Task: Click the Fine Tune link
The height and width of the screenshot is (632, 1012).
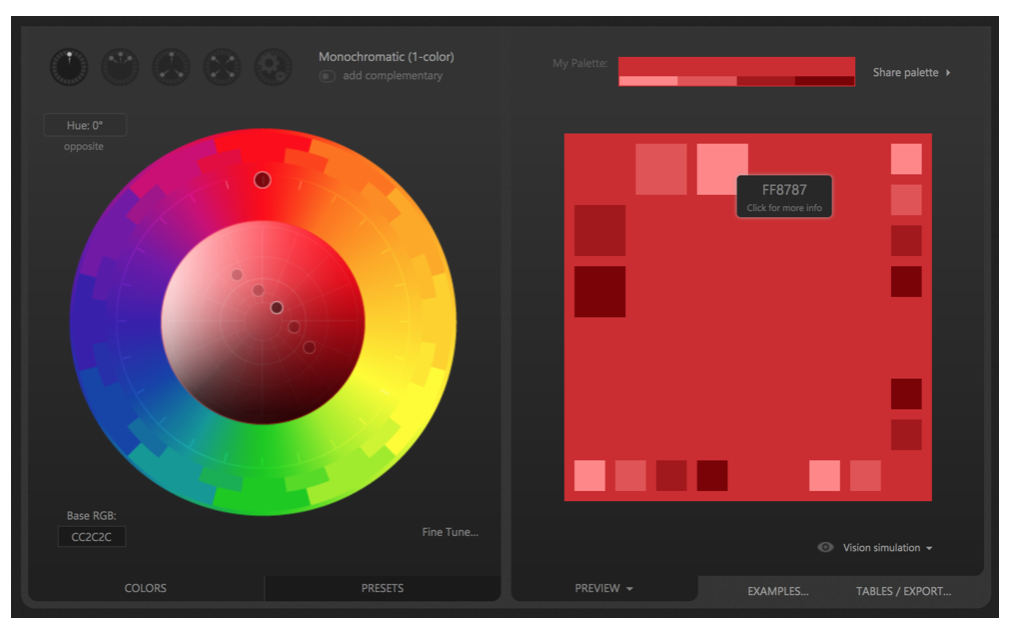Action: pos(450,532)
